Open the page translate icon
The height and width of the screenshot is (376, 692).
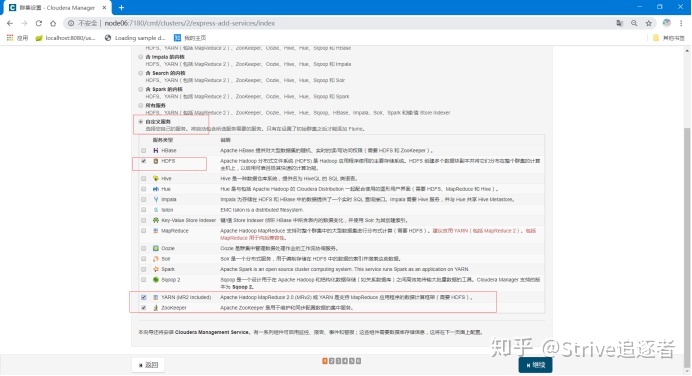[x=620, y=23]
